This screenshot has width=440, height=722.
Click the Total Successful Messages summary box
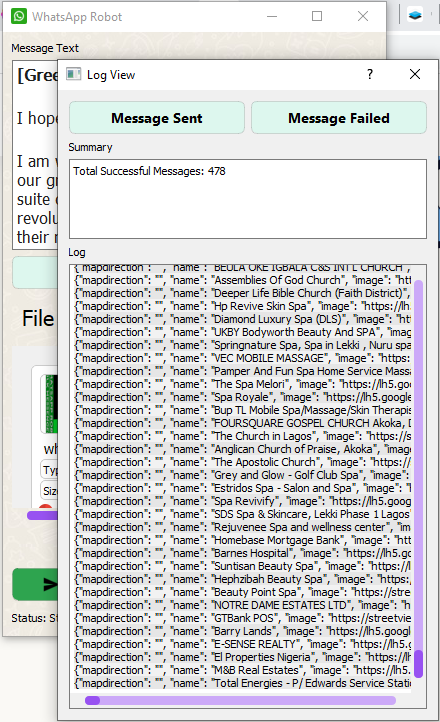pyautogui.click(x=248, y=199)
